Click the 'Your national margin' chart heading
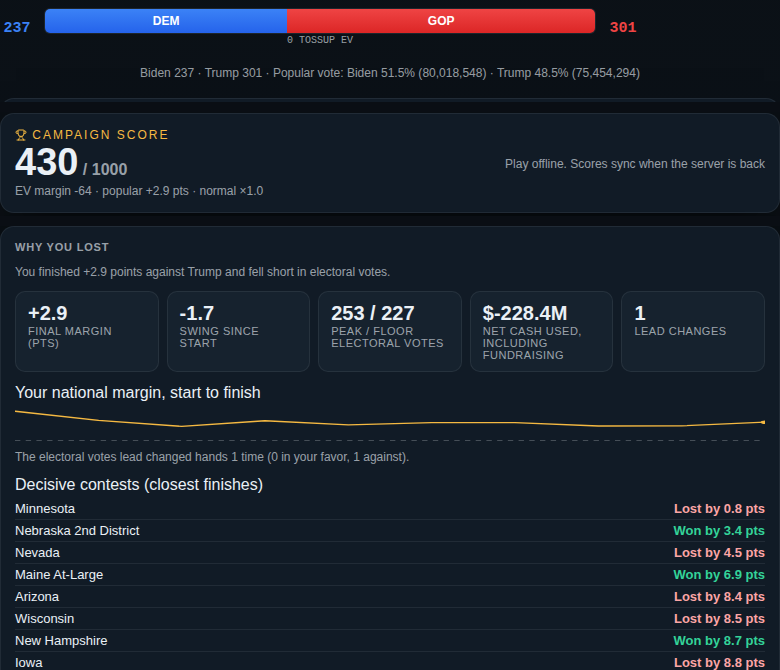Screen dimensions: 780x670 point(138,393)
